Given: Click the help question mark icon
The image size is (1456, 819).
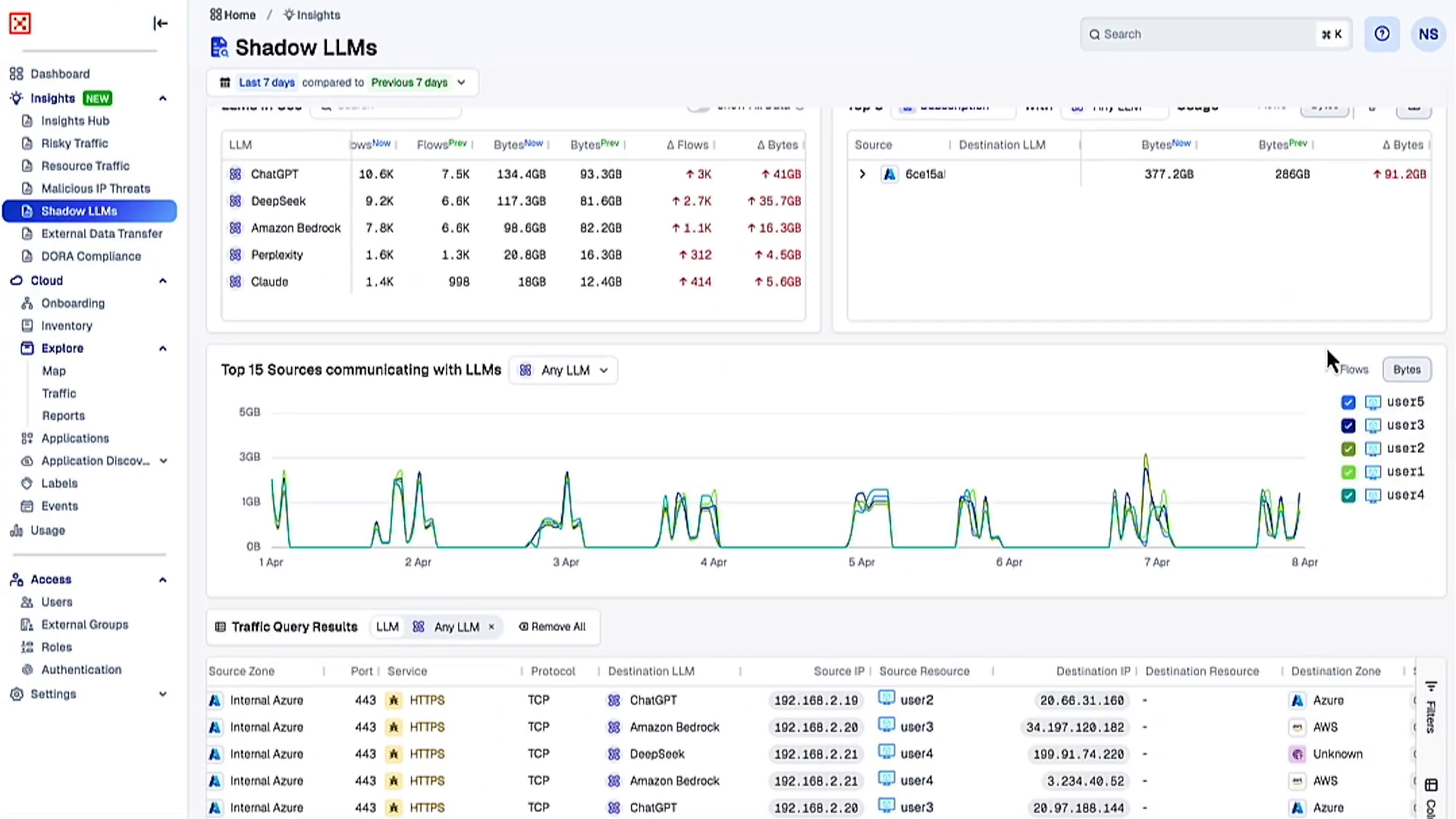Looking at the screenshot, I should click(1382, 34).
